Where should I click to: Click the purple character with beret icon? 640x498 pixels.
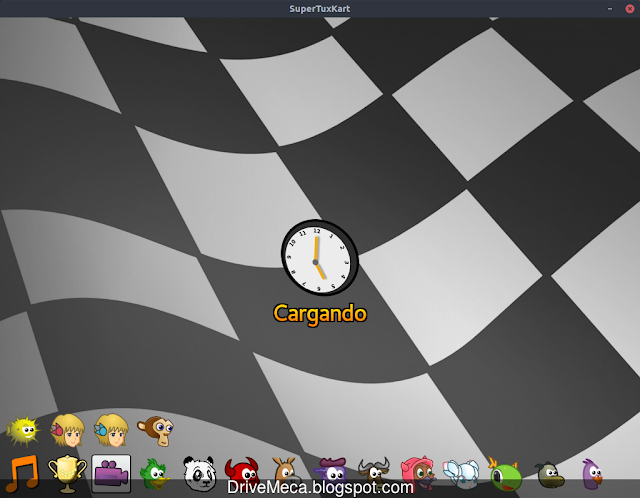coord(331,474)
